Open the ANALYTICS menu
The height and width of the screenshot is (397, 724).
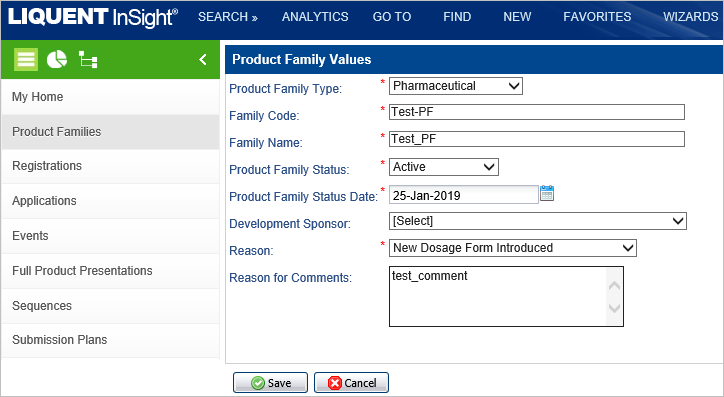point(315,17)
